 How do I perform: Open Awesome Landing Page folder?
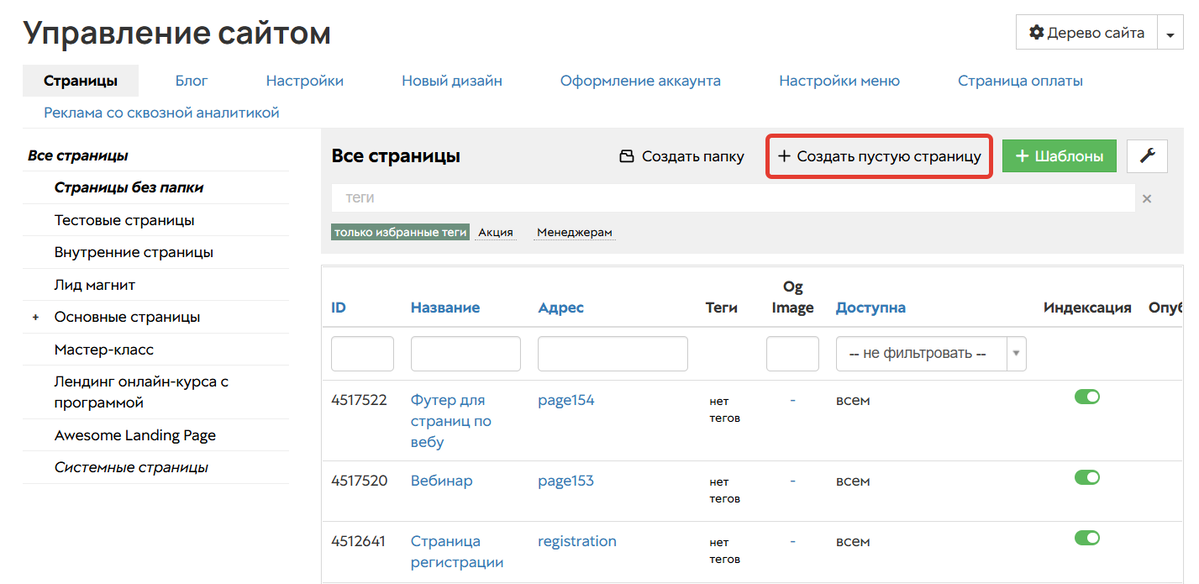pos(135,436)
